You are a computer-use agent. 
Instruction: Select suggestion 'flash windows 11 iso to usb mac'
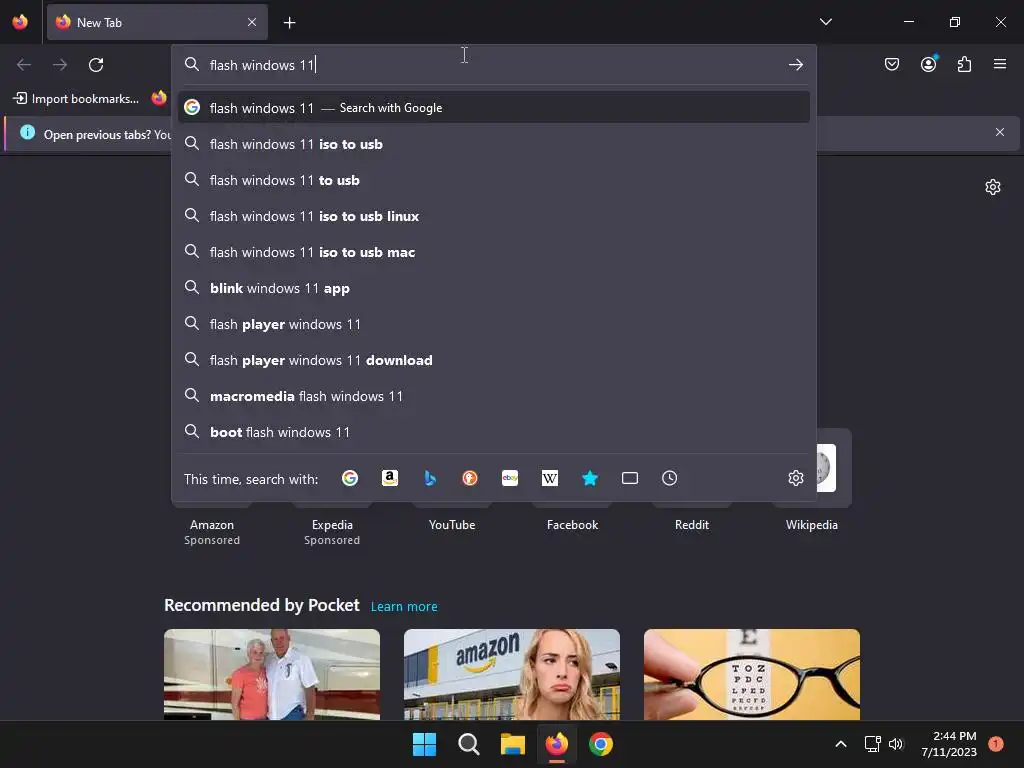494,252
